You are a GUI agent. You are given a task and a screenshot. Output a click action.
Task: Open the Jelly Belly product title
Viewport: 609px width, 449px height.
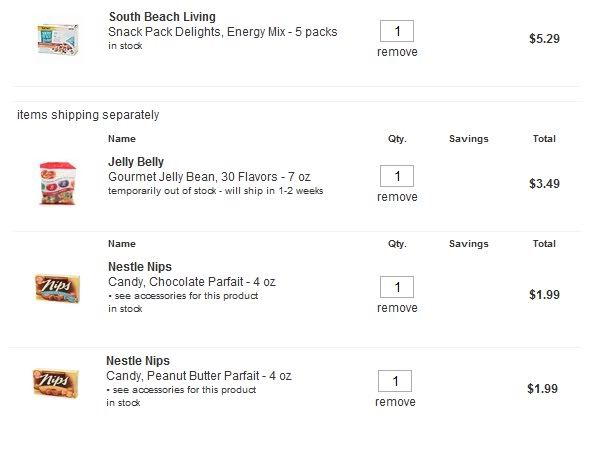coord(136,162)
